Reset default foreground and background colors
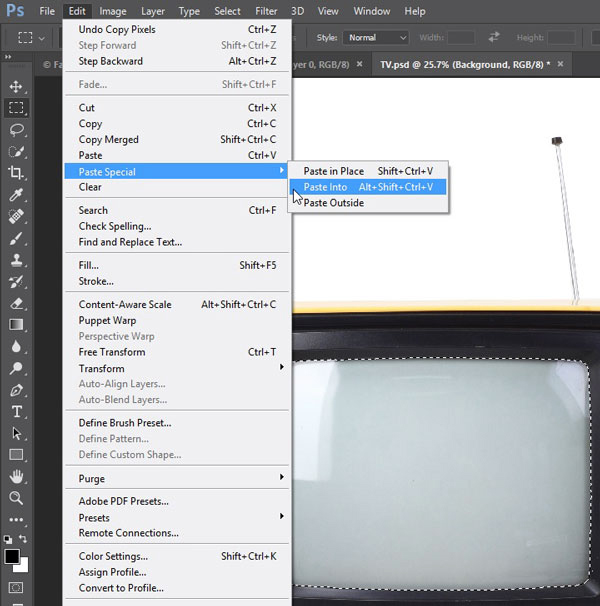Screen dimensions: 600x606 [7, 539]
